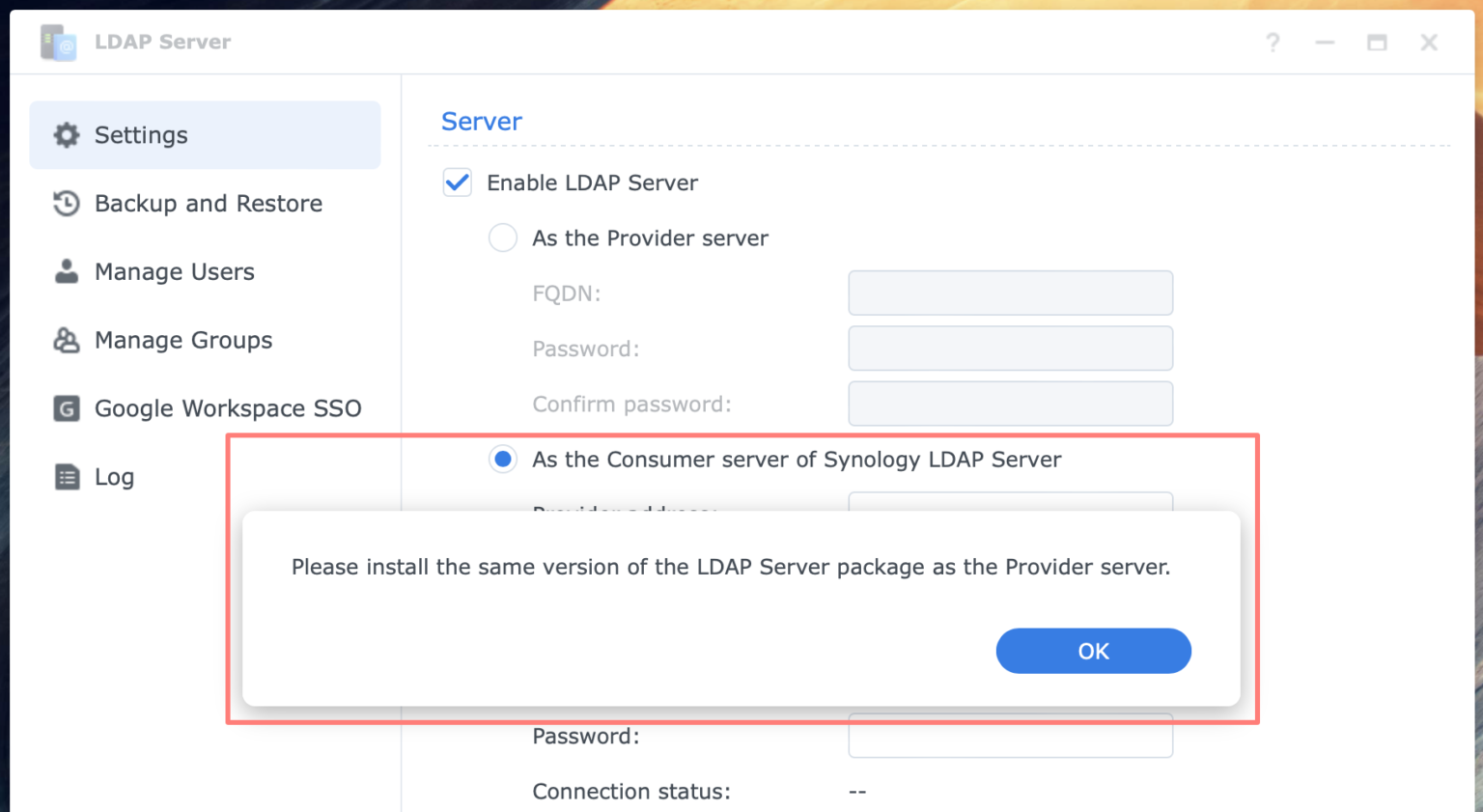Open the Log section from sidebar
Screen dimensions: 1483x812
point(114,476)
